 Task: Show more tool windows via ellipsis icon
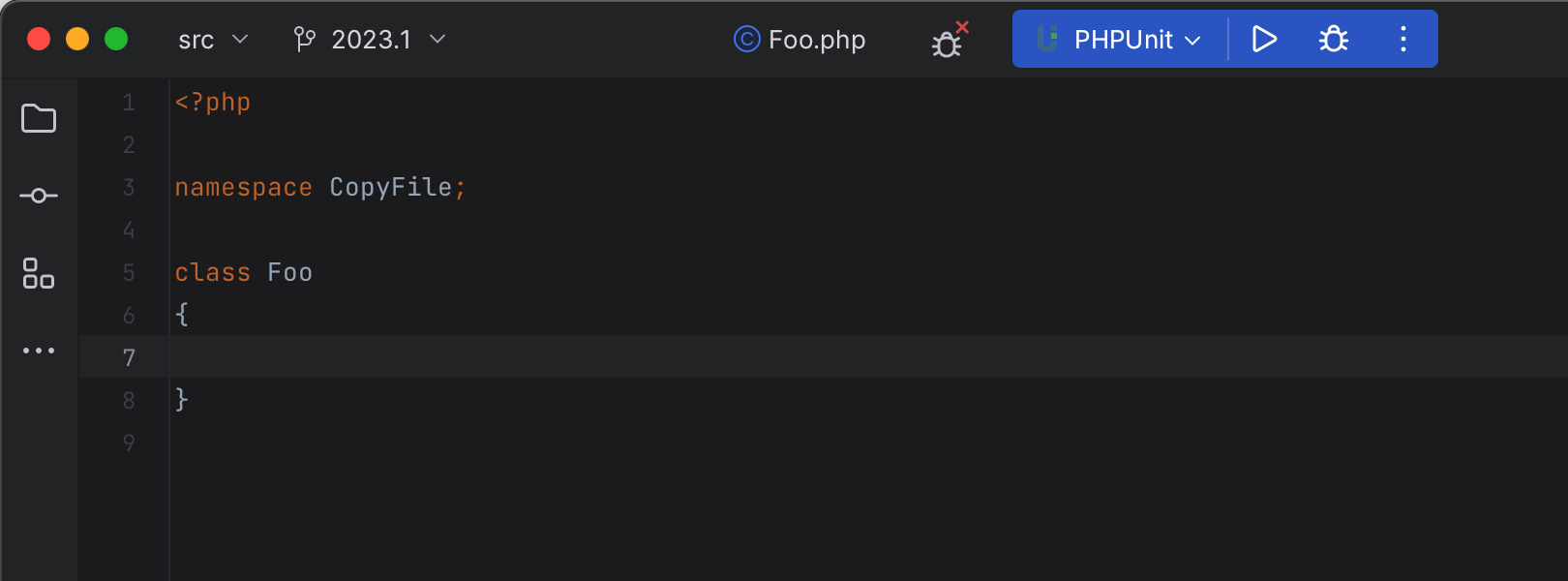click(x=39, y=351)
